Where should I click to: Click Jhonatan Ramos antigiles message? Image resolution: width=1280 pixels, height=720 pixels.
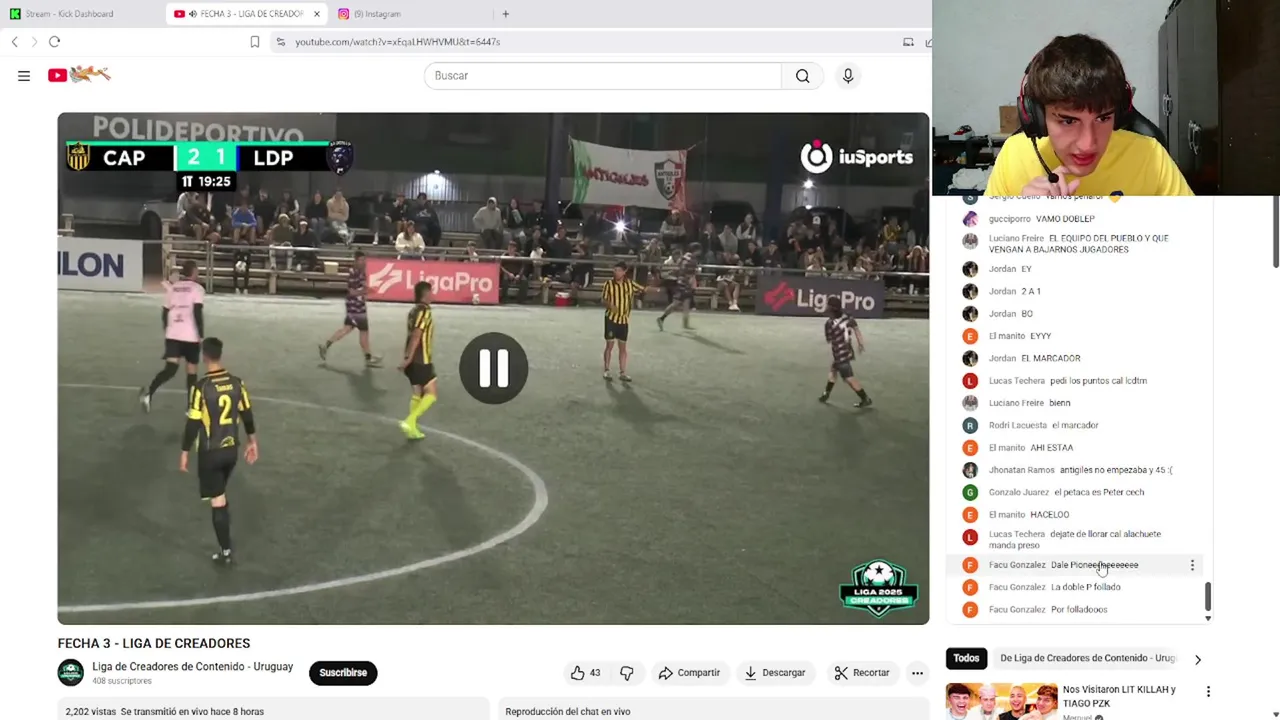pos(1081,470)
